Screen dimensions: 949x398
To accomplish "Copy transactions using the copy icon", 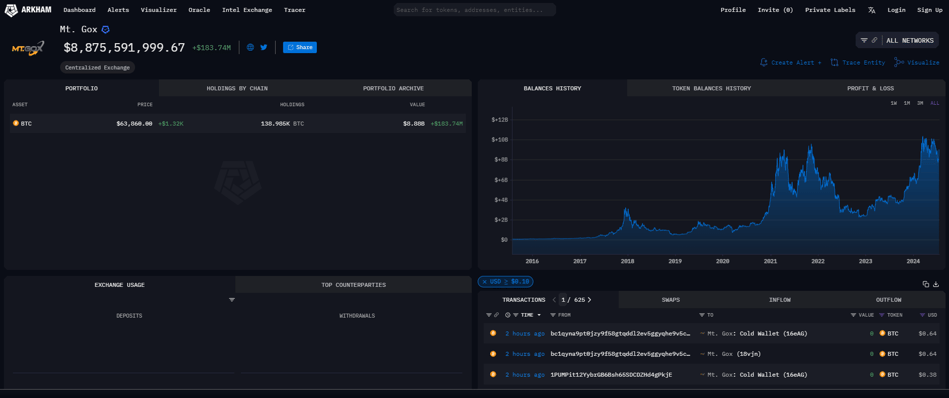I will pyautogui.click(x=925, y=284).
